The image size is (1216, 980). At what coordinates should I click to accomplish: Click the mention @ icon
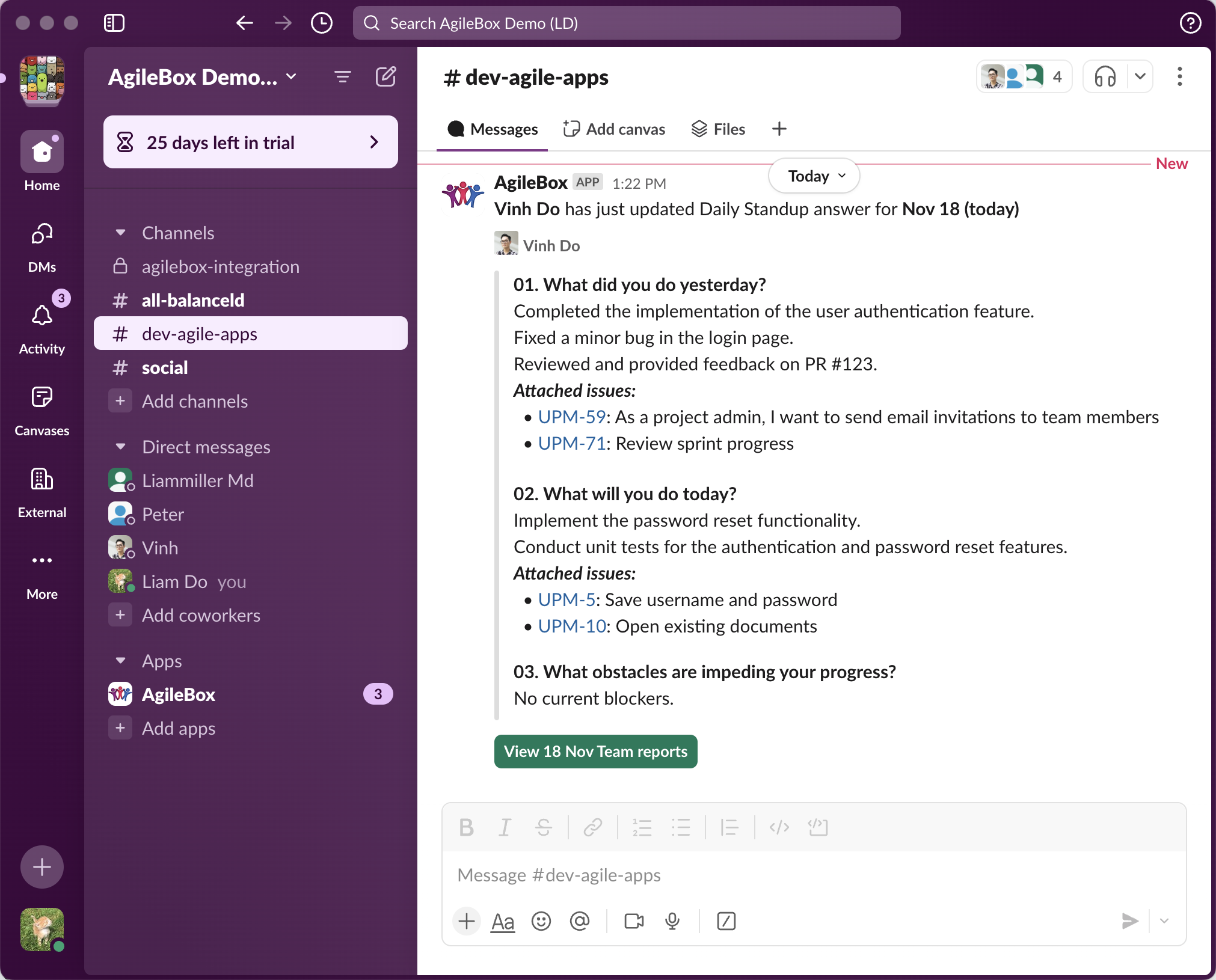579,921
